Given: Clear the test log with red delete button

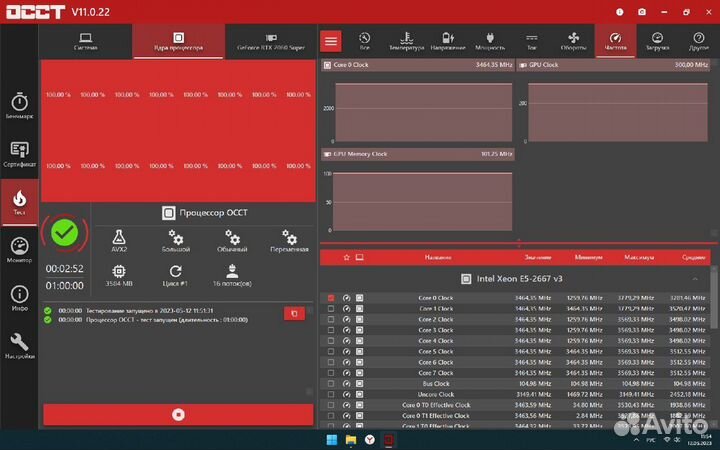Looking at the screenshot, I should [293, 313].
